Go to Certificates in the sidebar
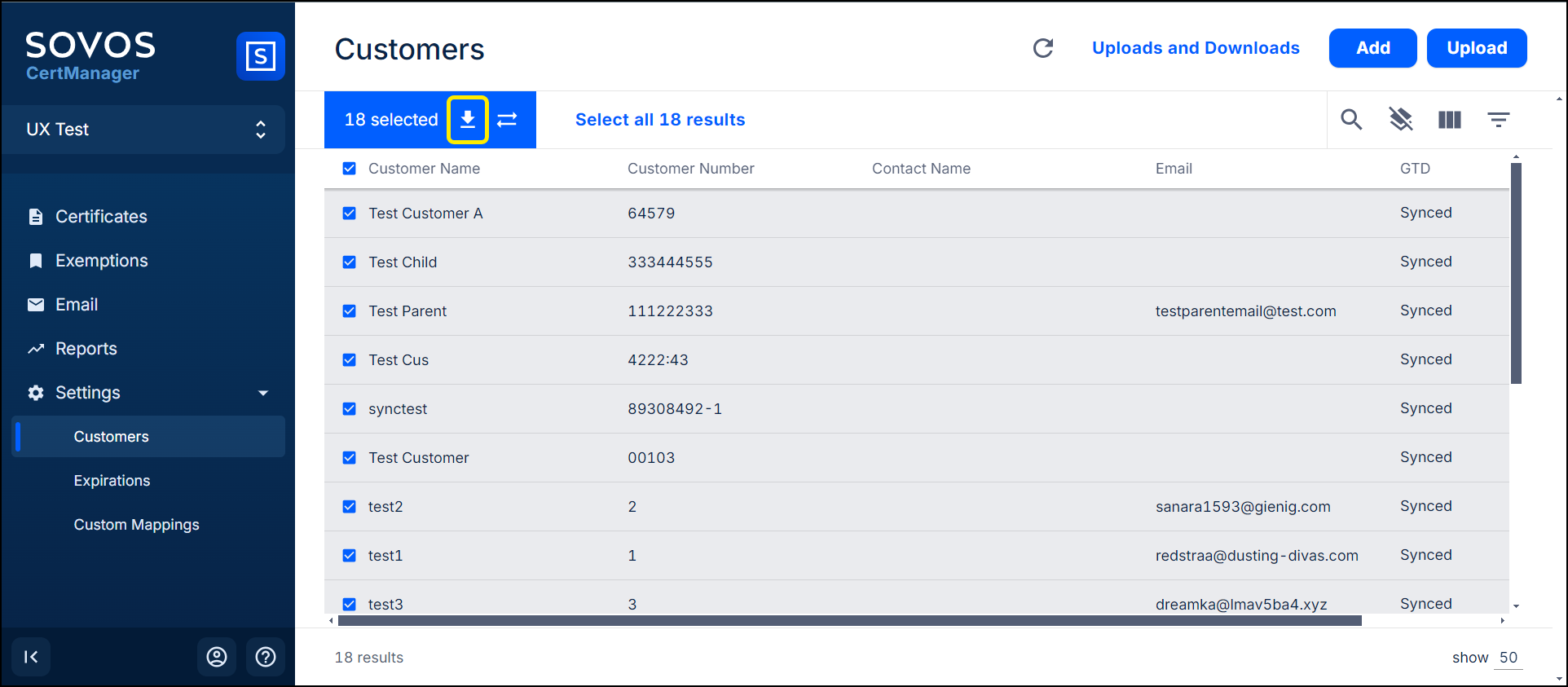 pyautogui.click(x=101, y=217)
